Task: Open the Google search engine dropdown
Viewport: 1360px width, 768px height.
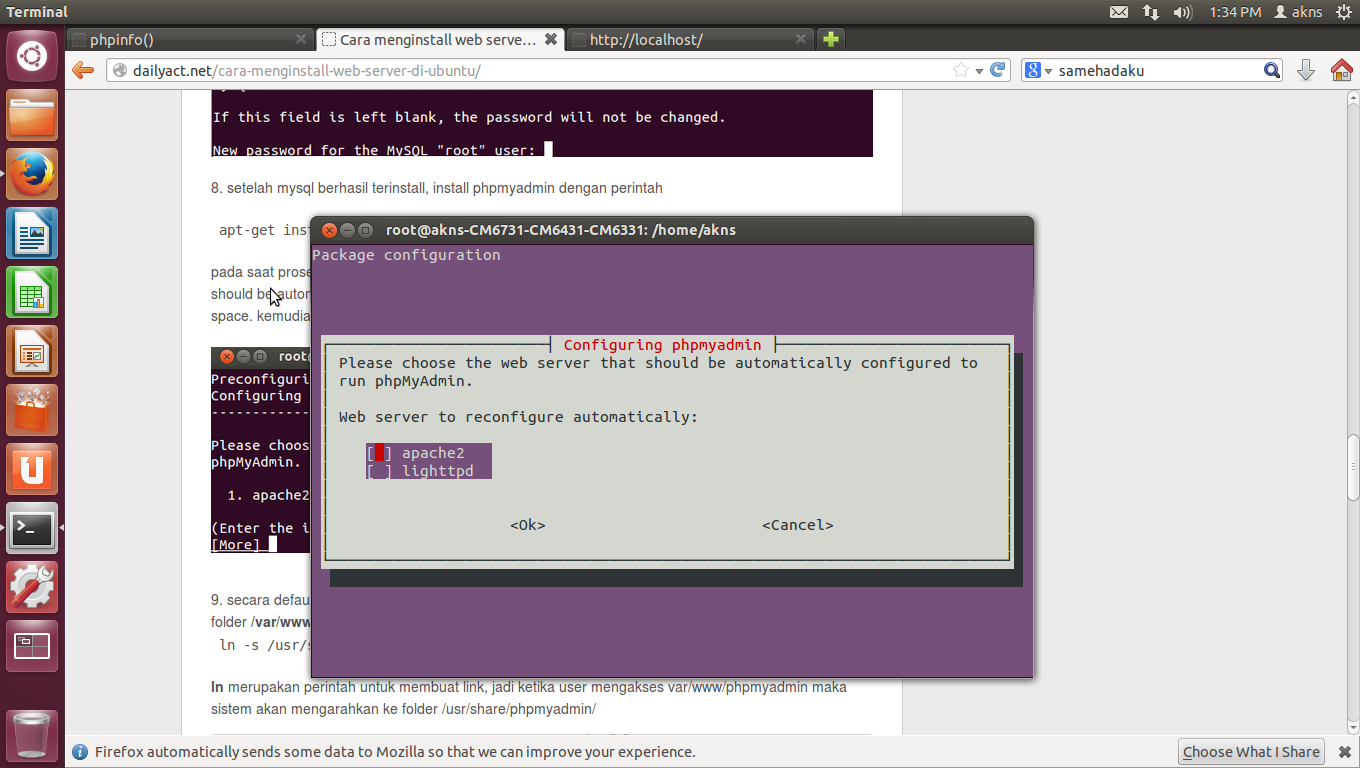Action: pyautogui.click(x=1037, y=70)
